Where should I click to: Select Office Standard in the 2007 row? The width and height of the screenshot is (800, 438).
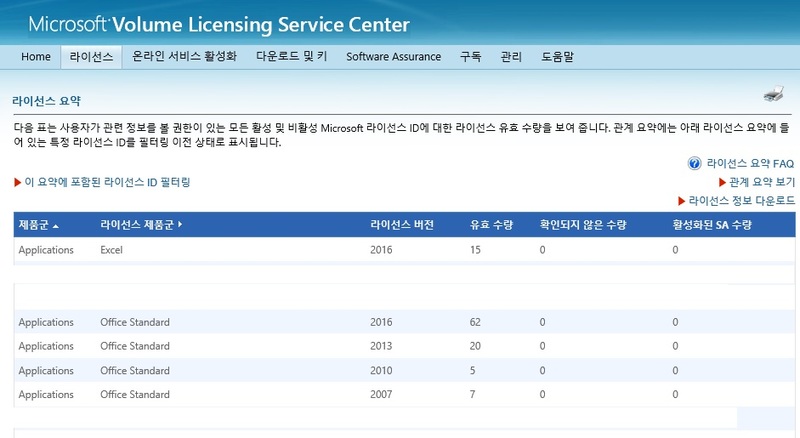click(x=135, y=395)
